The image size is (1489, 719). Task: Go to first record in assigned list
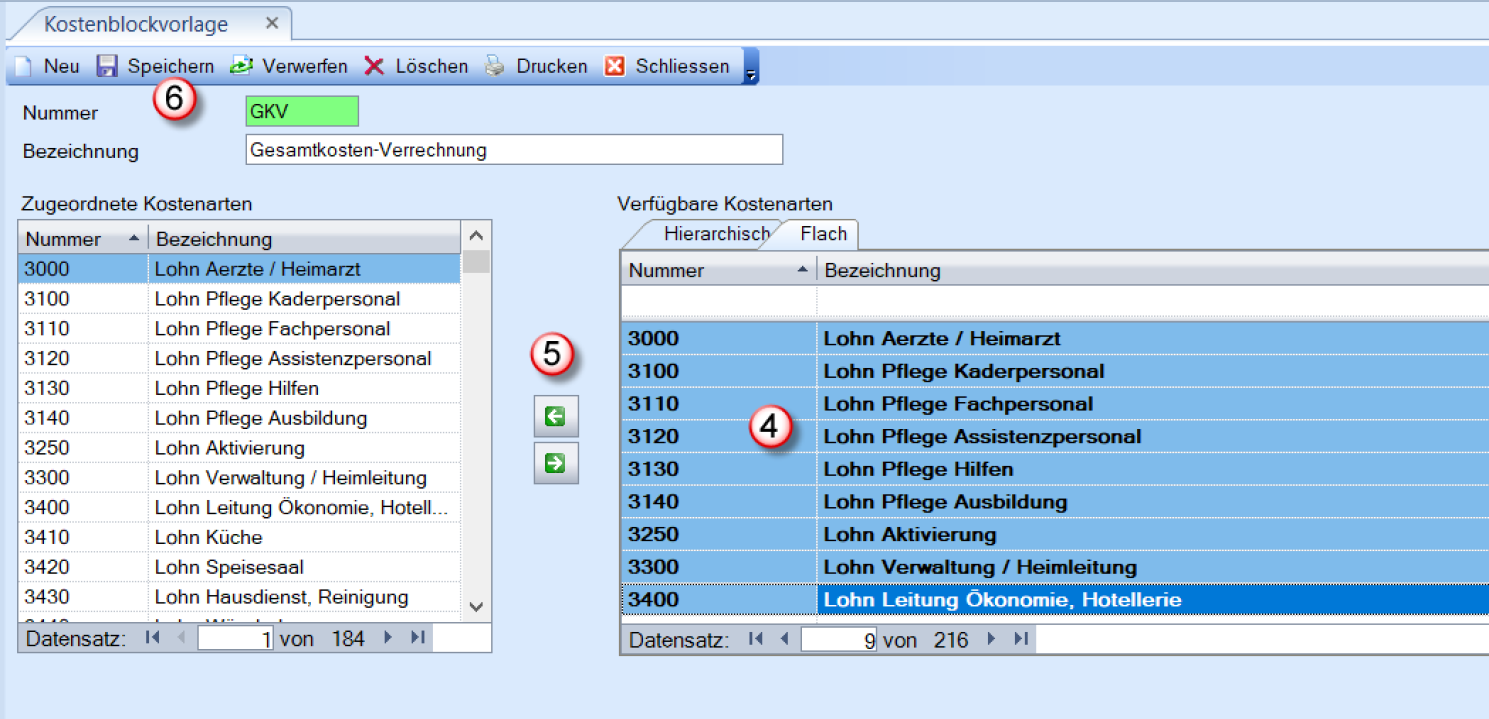click(x=153, y=638)
